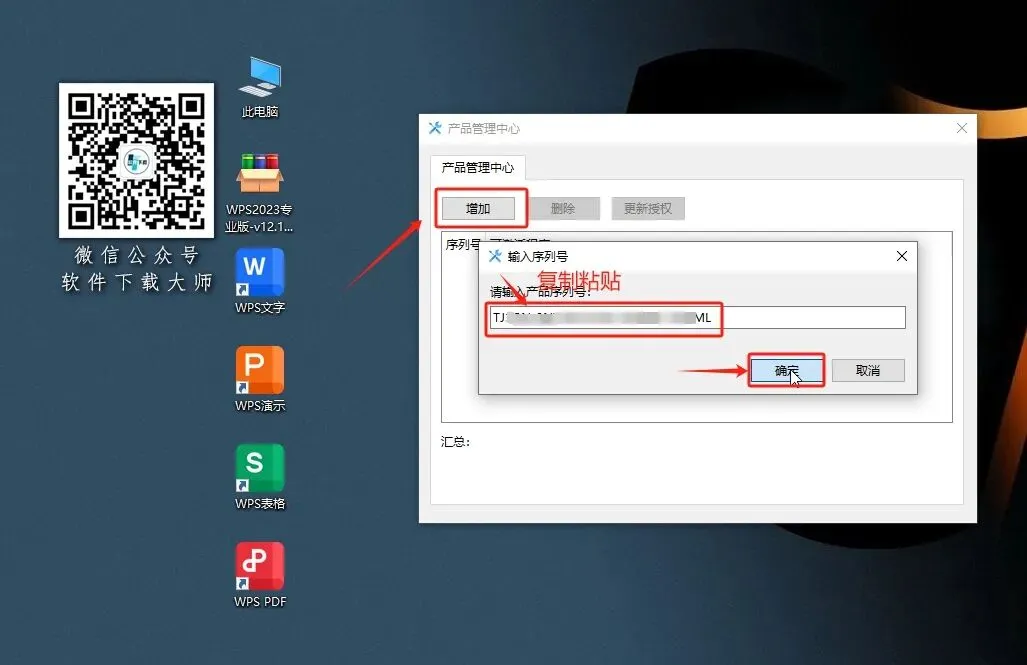
Task: Close the 产品管理中心 window
Action: point(962,128)
